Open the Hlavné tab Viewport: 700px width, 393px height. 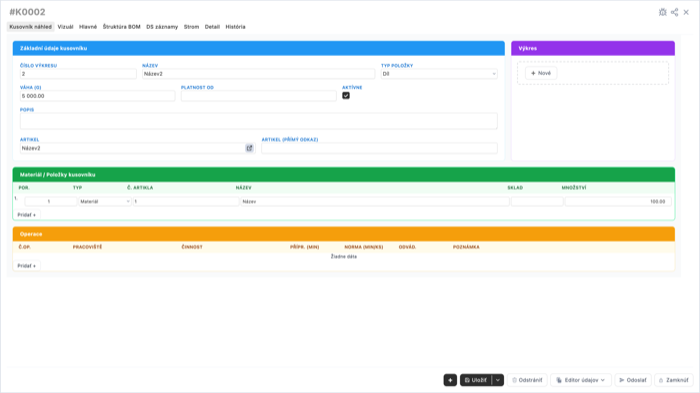pyautogui.click(x=88, y=27)
